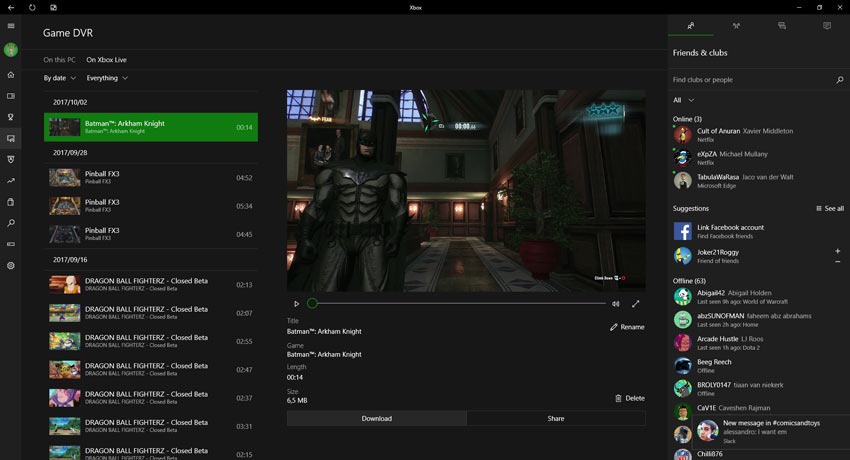
Task: Switch to the Parties panel tab
Action: [x=736, y=25]
